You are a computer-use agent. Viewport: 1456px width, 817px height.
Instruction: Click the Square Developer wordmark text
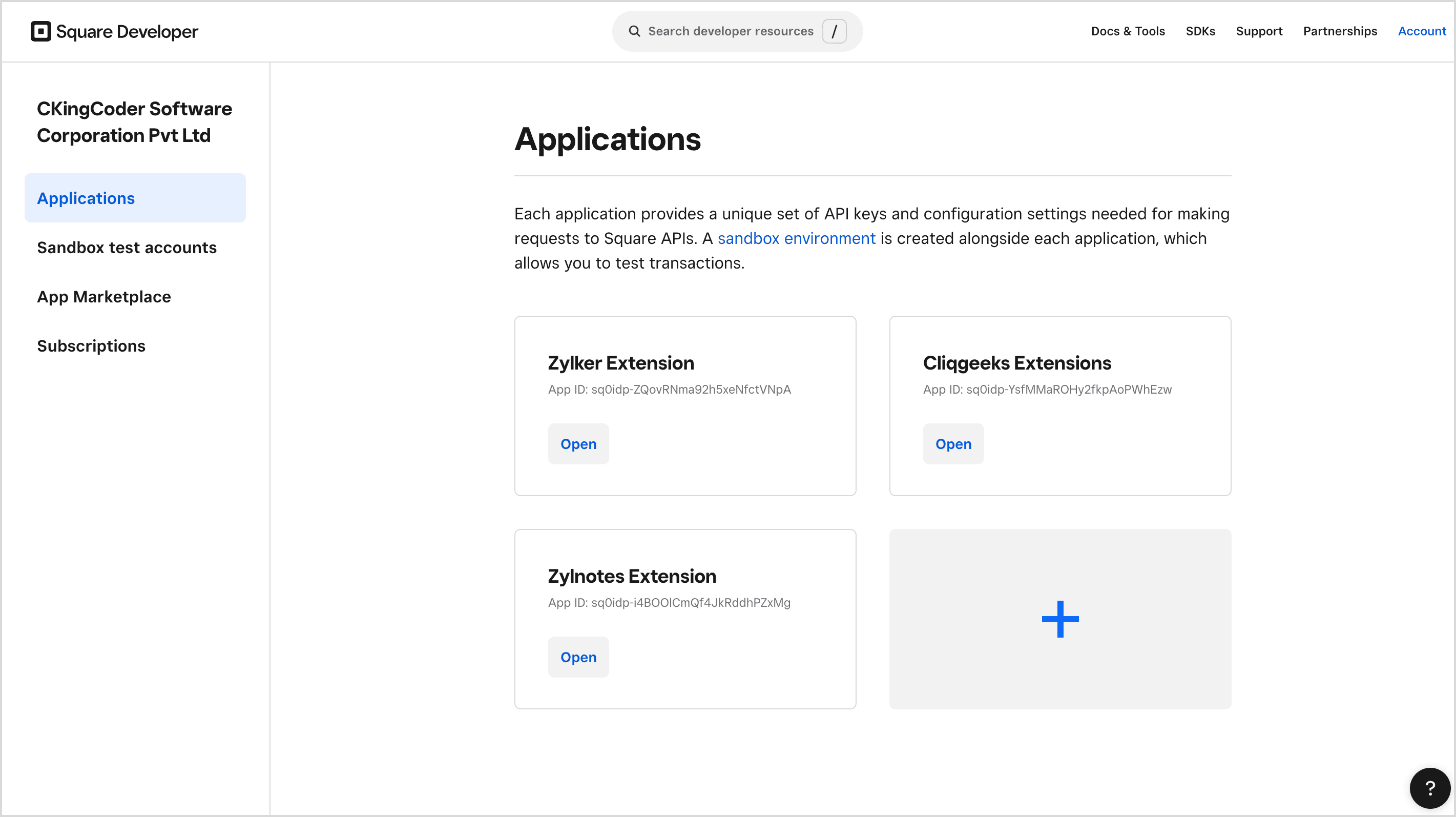pyautogui.click(x=127, y=32)
